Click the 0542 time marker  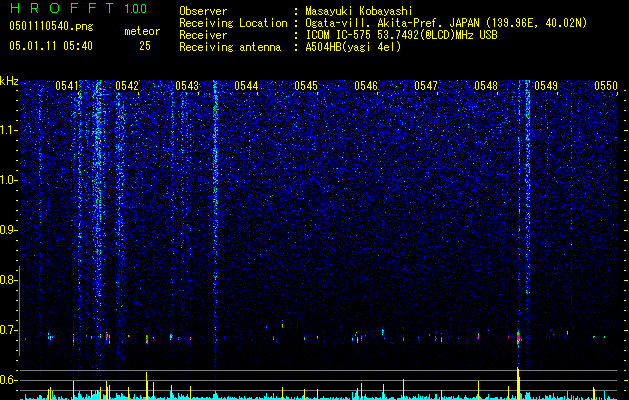pyautogui.click(x=127, y=86)
